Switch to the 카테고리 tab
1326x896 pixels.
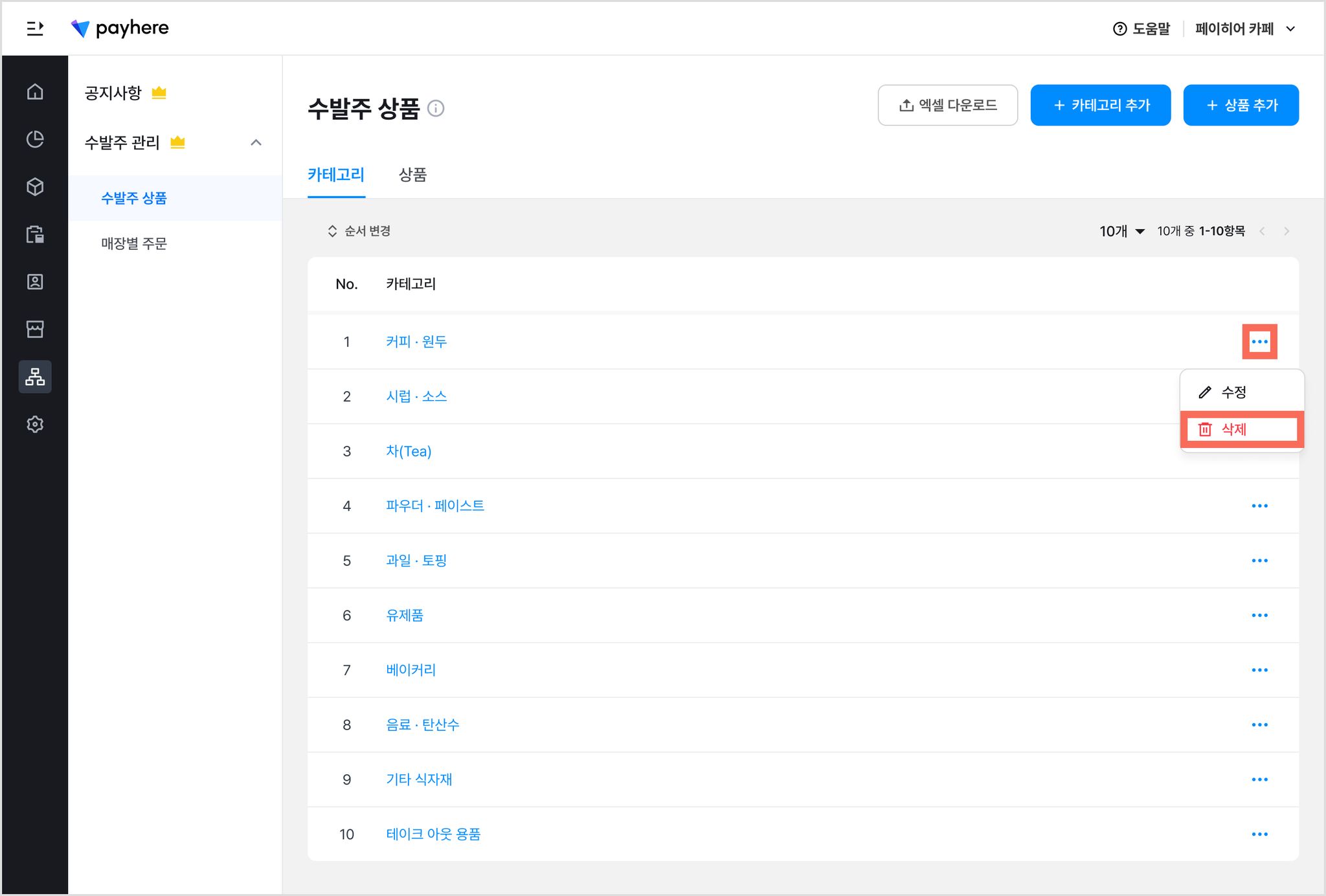(x=336, y=175)
